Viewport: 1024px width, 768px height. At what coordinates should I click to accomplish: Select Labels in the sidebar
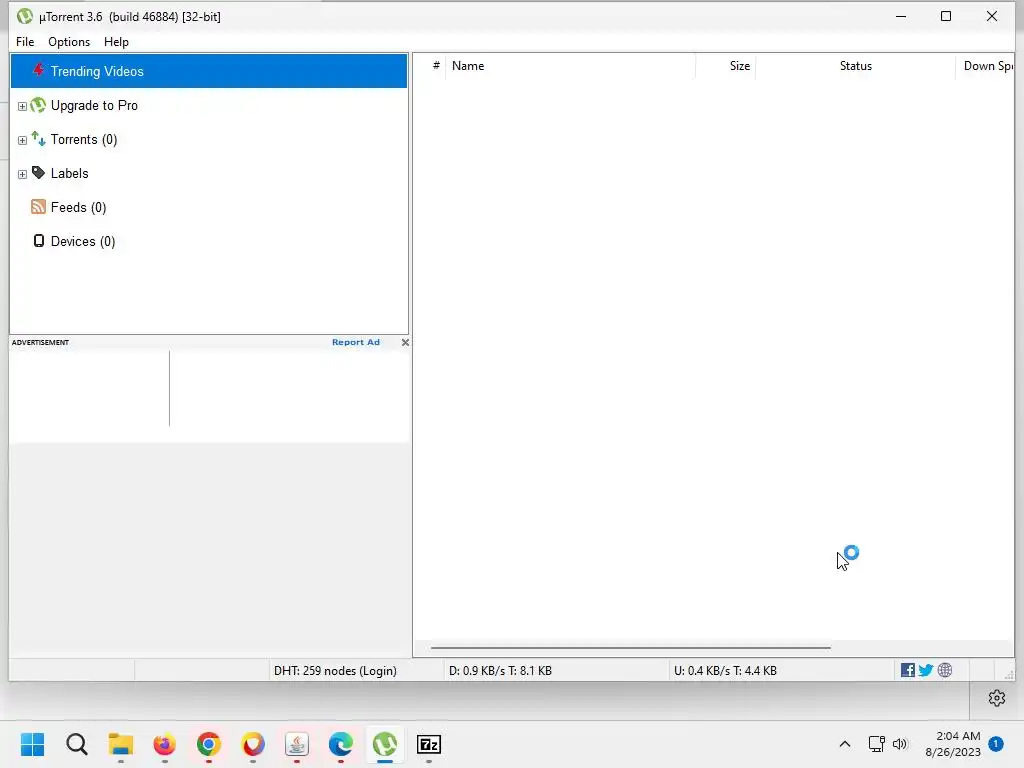pyautogui.click(x=69, y=173)
